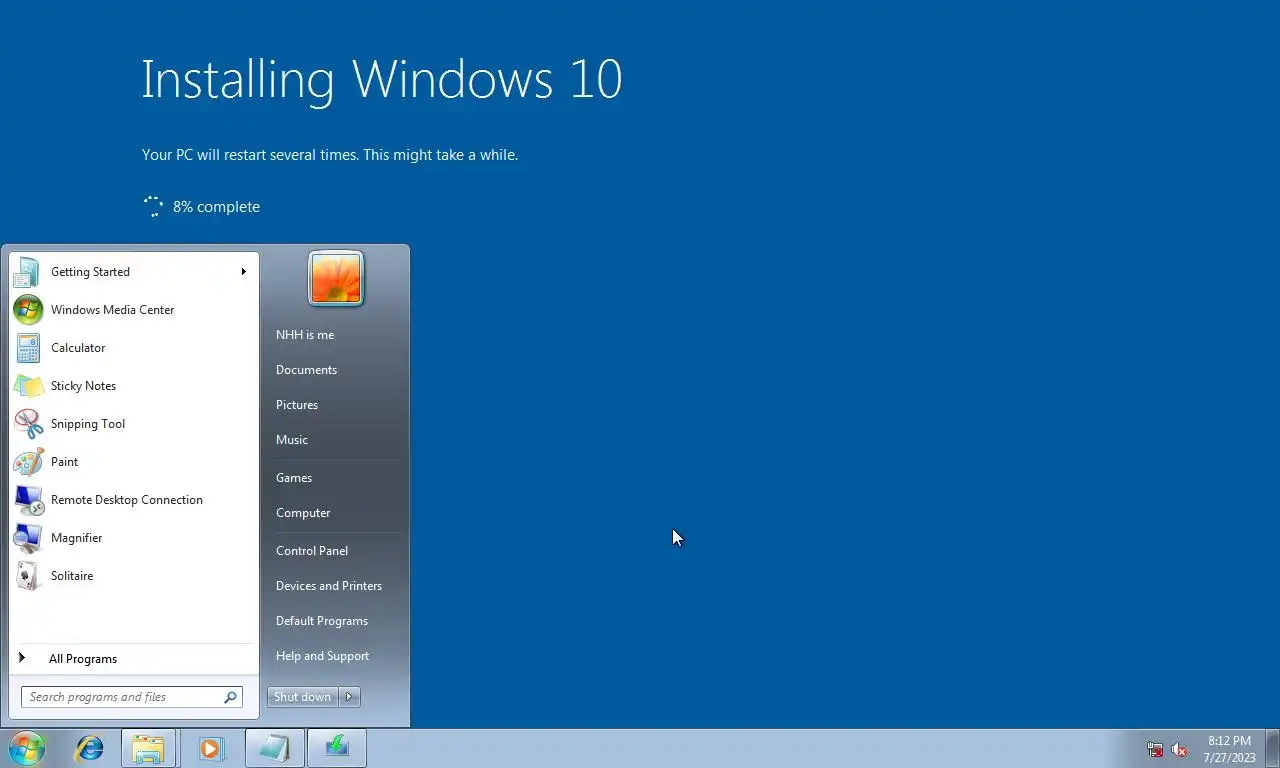Open Internet Explorer from the taskbar
Viewport: 1280px width, 768px height.
pyautogui.click(x=89, y=748)
